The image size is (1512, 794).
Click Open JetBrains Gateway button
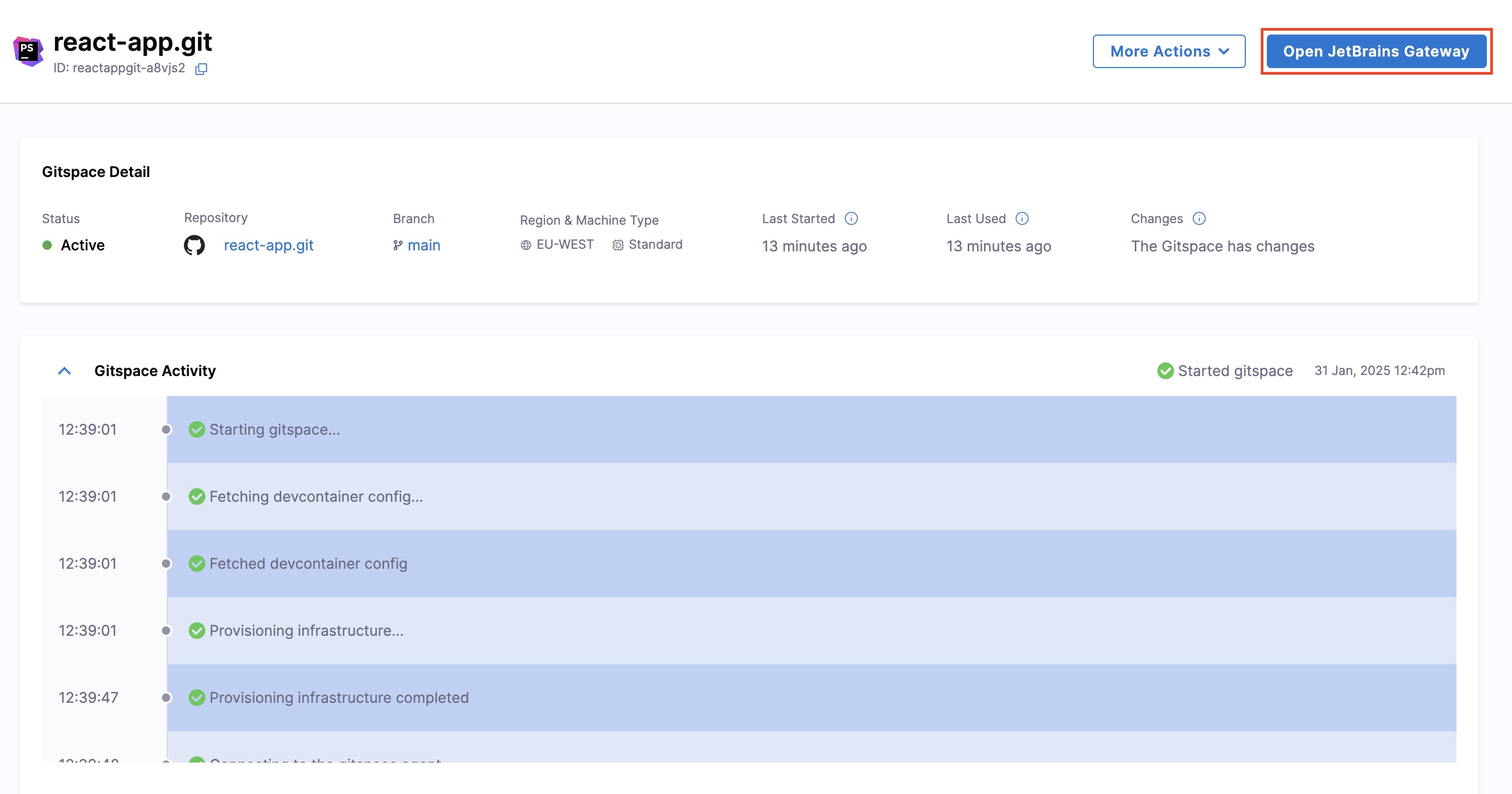tap(1376, 52)
